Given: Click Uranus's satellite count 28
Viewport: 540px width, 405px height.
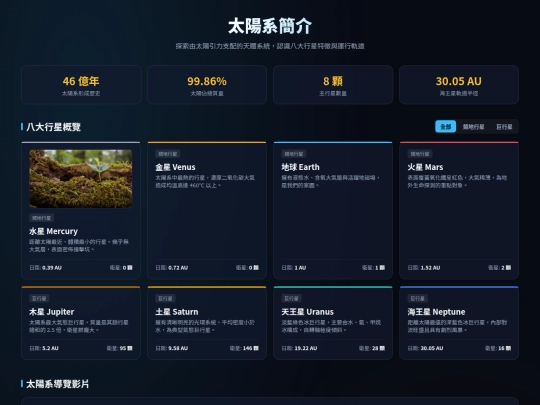Looking at the screenshot, I should tap(378, 348).
